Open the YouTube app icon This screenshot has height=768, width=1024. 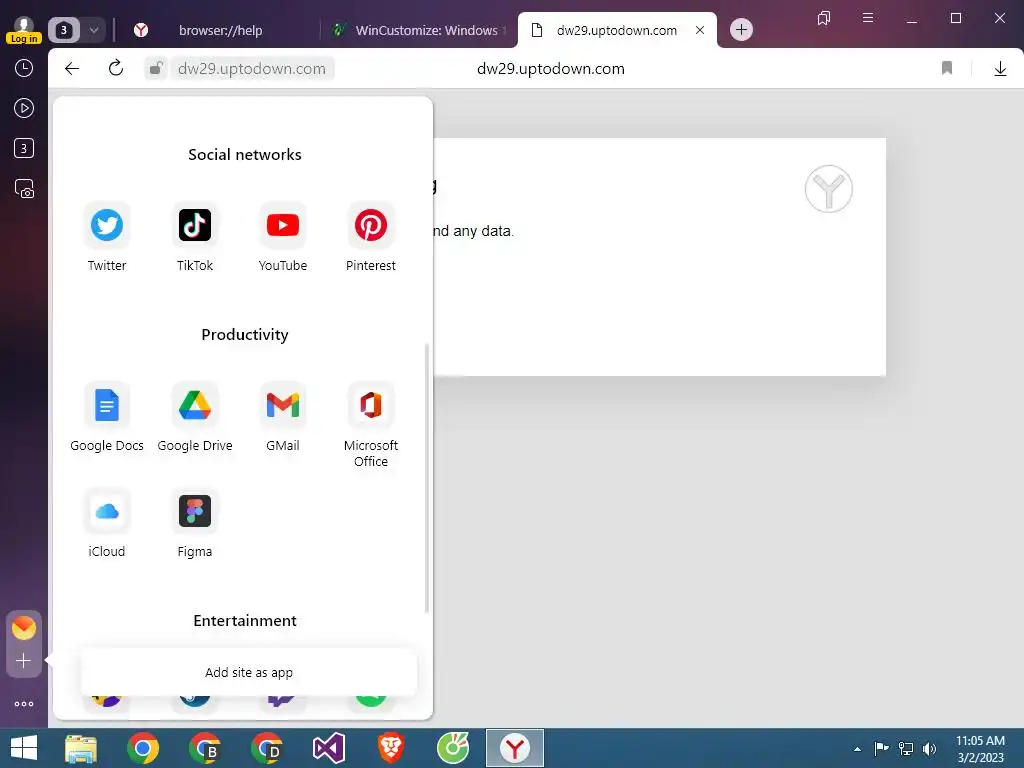pyautogui.click(x=283, y=225)
